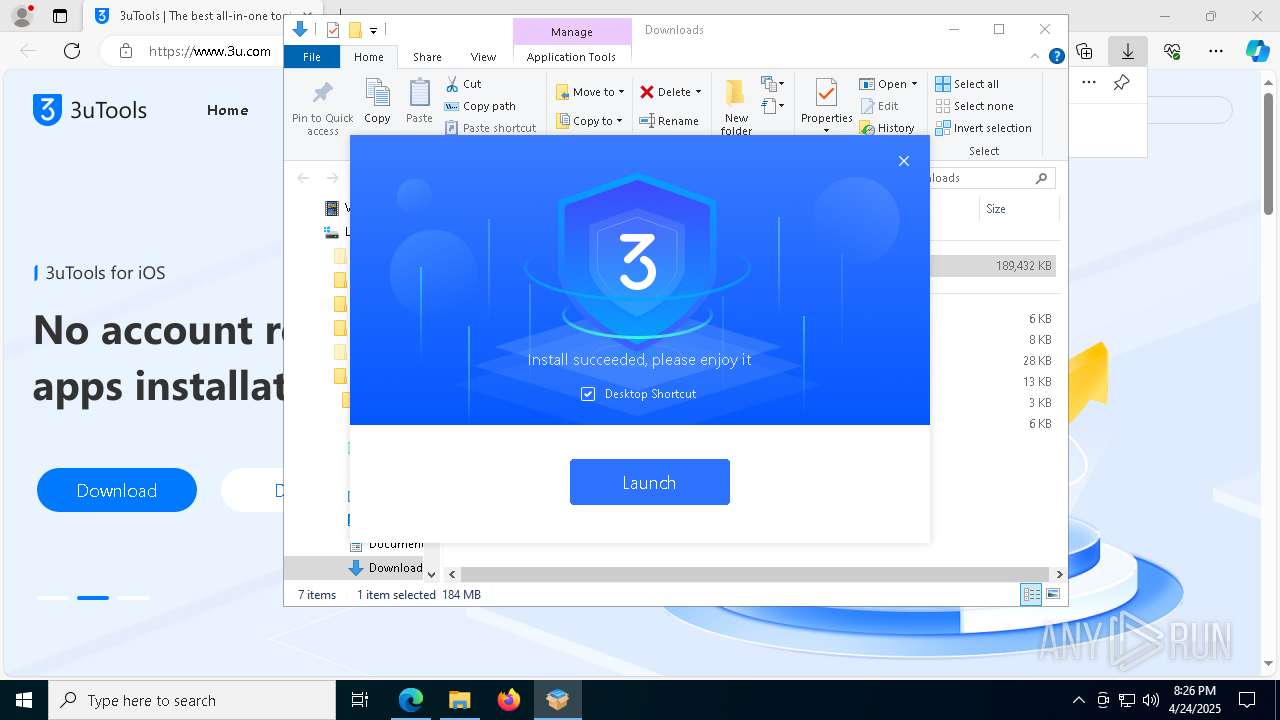Viewport: 1280px width, 720px height.
Task: Switch to the View ribbon tab
Action: (483, 57)
